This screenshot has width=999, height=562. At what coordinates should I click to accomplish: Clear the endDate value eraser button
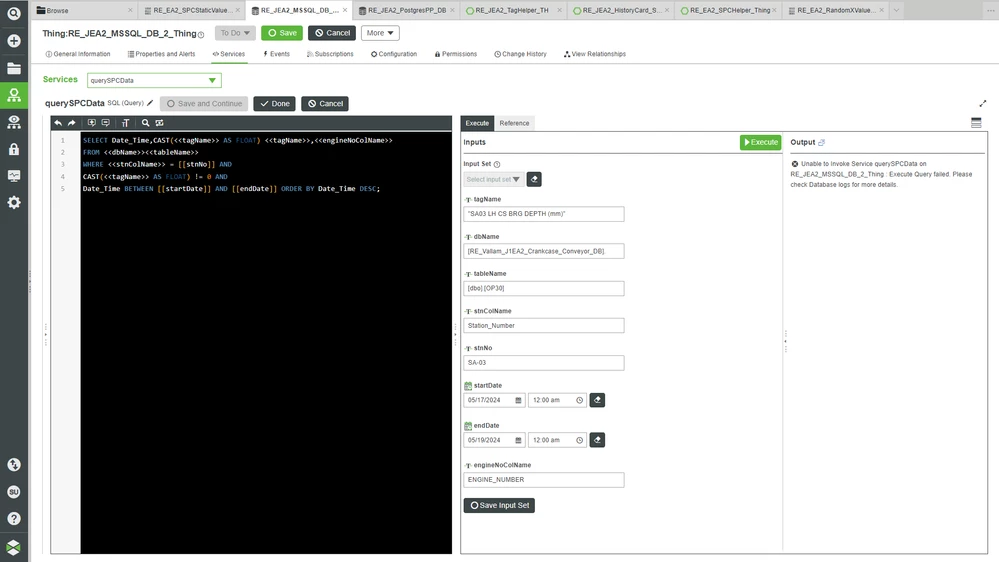coord(597,440)
